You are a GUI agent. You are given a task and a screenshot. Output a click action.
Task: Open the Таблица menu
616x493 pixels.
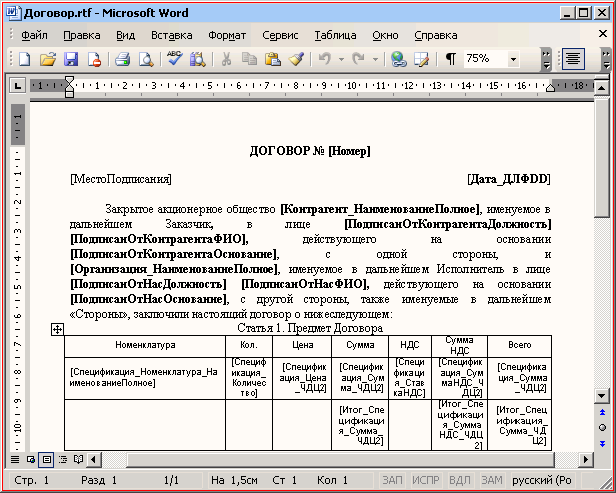[335, 35]
